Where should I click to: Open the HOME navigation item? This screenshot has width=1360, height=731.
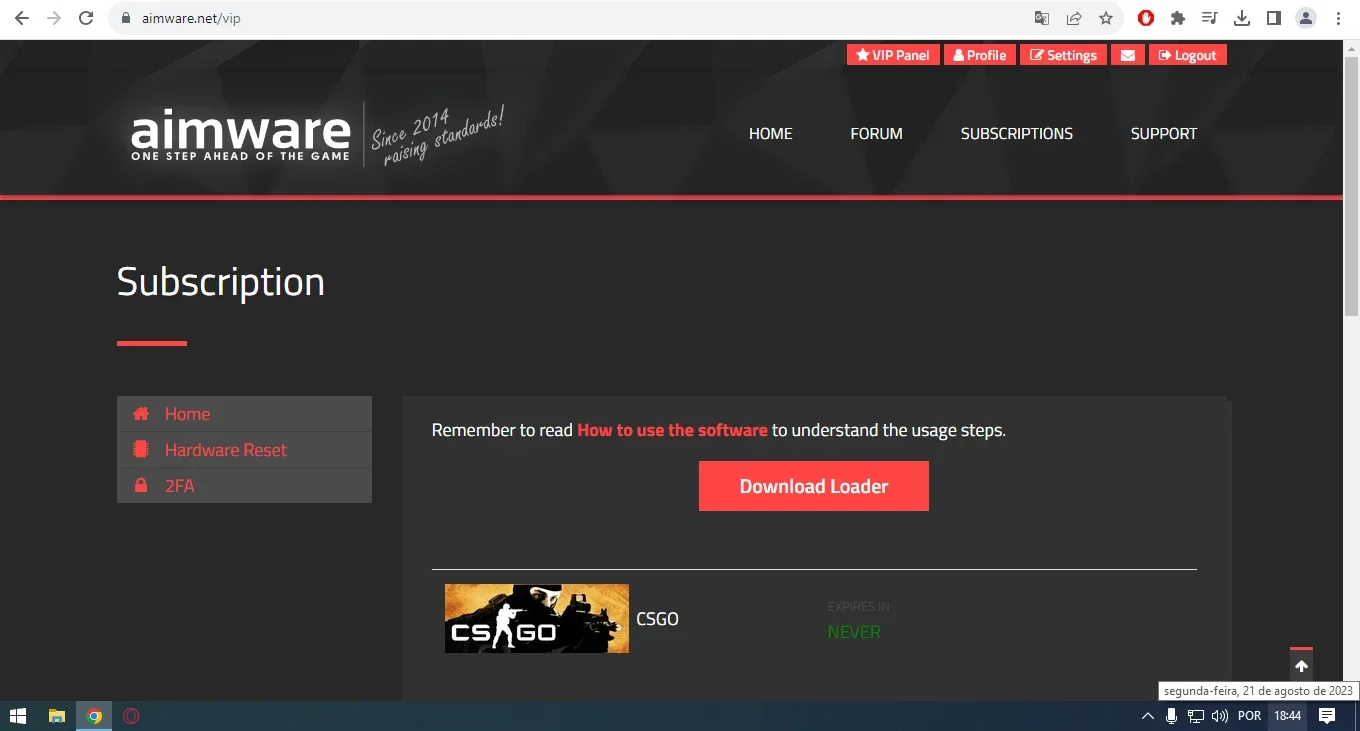[770, 134]
